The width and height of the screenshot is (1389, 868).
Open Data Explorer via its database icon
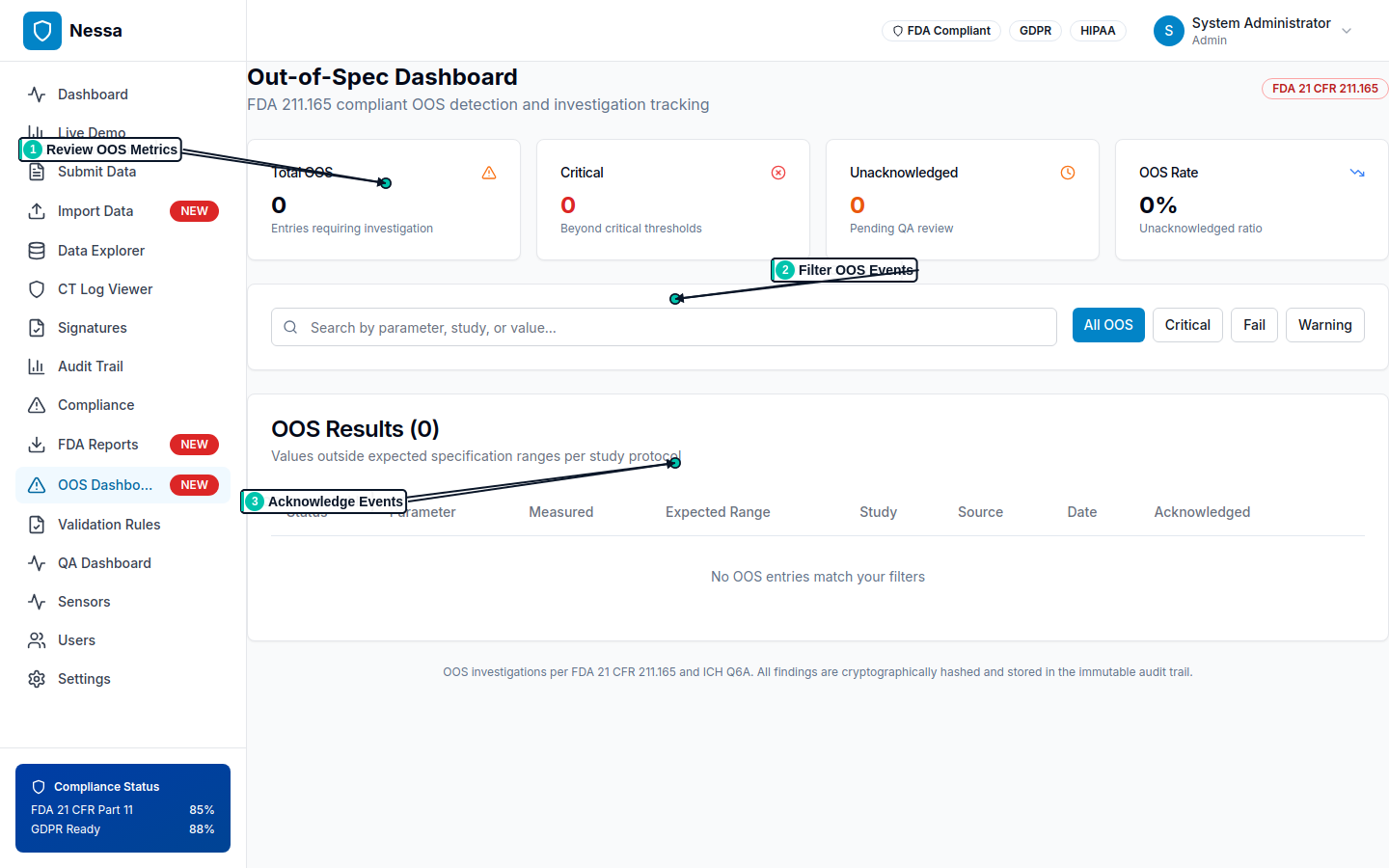click(37, 251)
